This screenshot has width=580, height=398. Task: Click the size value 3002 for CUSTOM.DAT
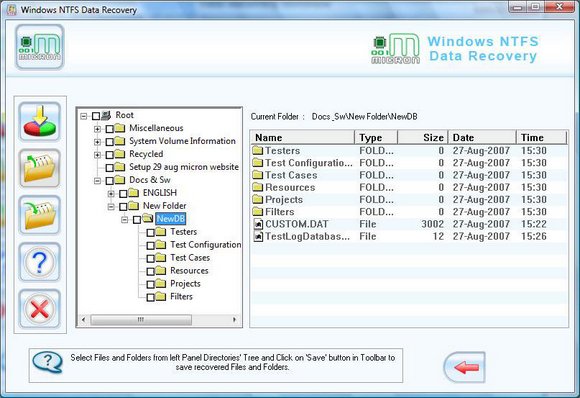click(x=432, y=224)
